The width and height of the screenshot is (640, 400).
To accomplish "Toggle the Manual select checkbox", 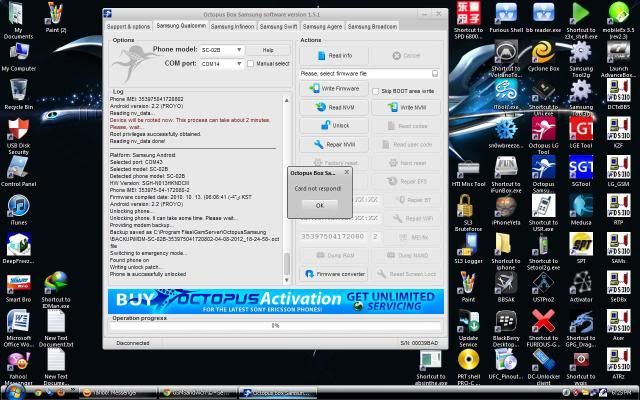I will 250,64.
